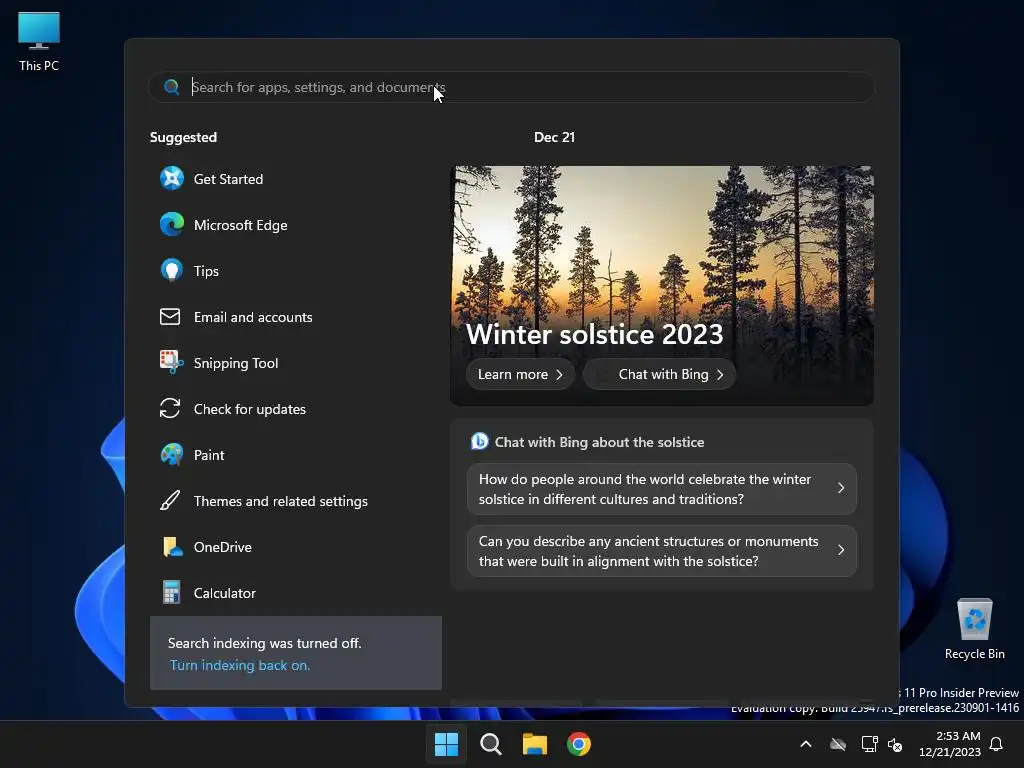Click chevron on ancient structures question
This screenshot has height=768, width=1024.
841,550
